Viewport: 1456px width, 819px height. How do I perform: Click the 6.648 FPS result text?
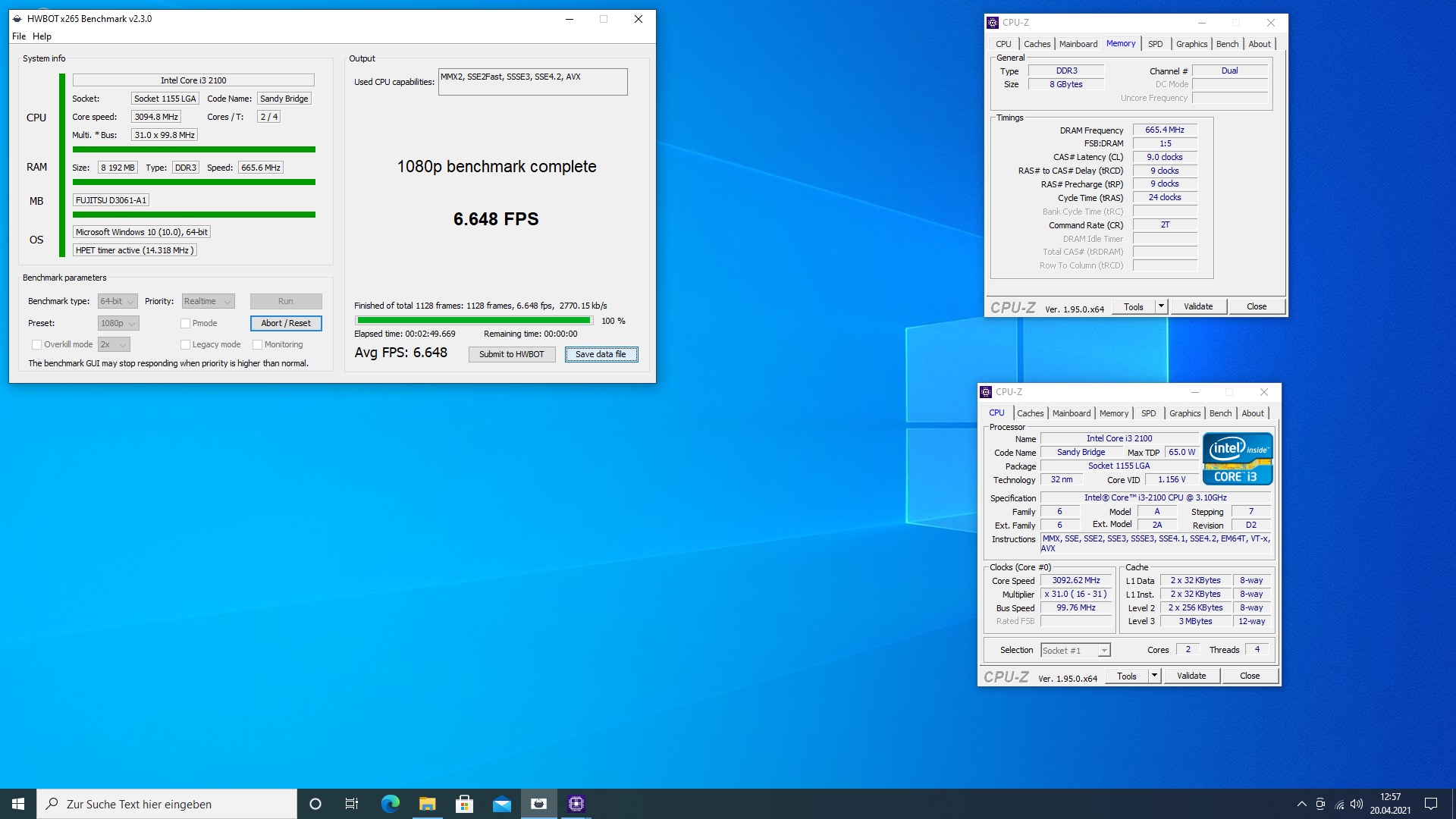(496, 219)
